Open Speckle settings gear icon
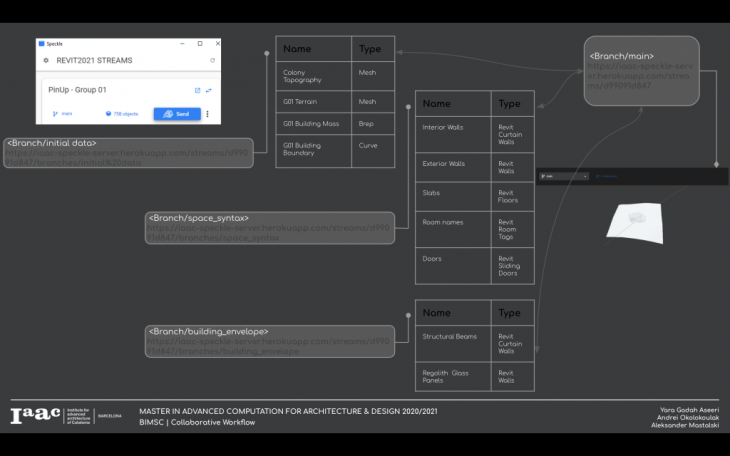The height and width of the screenshot is (456, 730). coord(46,60)
